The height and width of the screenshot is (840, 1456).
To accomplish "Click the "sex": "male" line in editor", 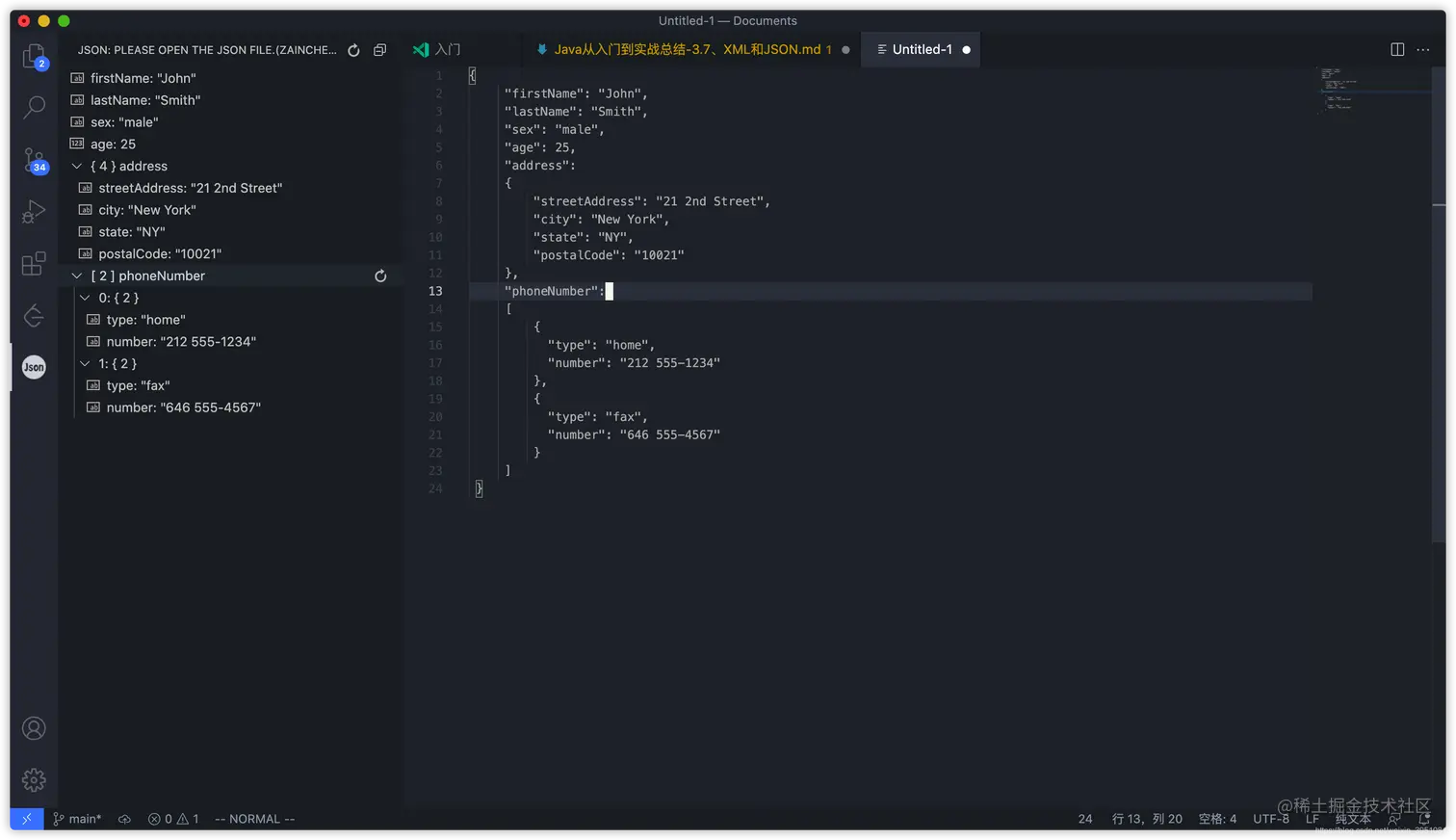I will click(x=555, y=129).
